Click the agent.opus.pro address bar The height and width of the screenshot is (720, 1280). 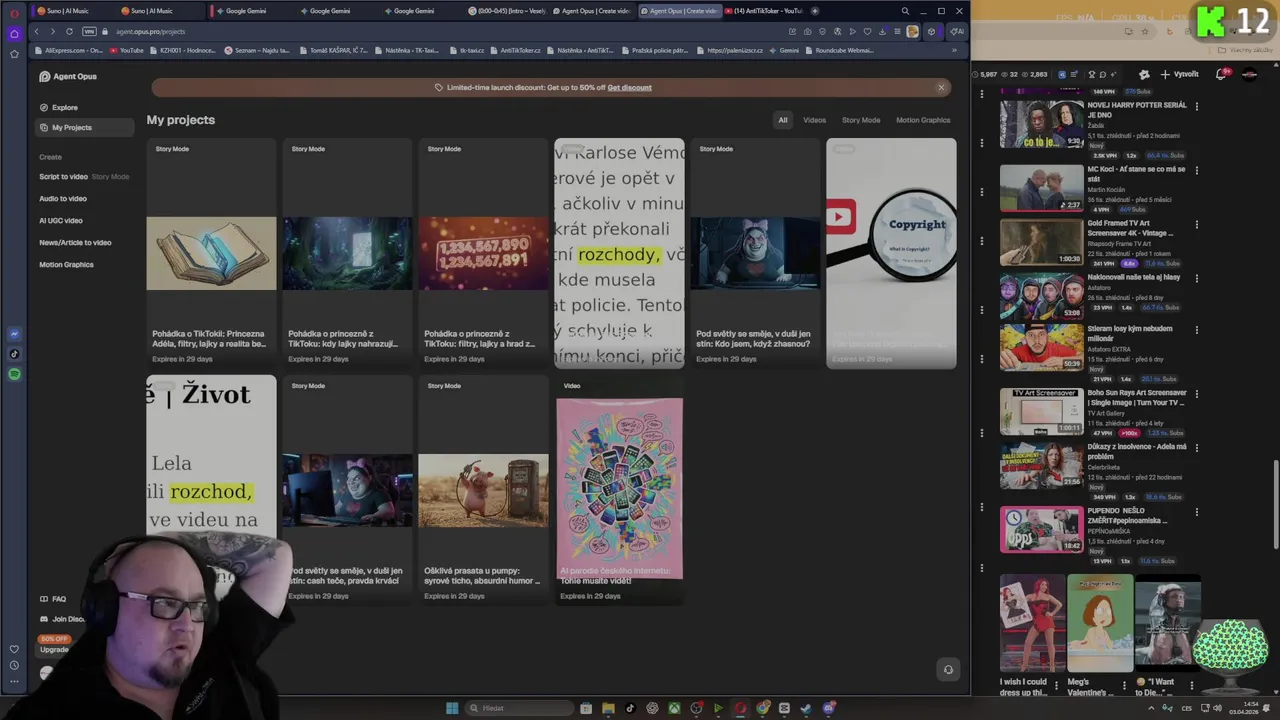(150, 31)
